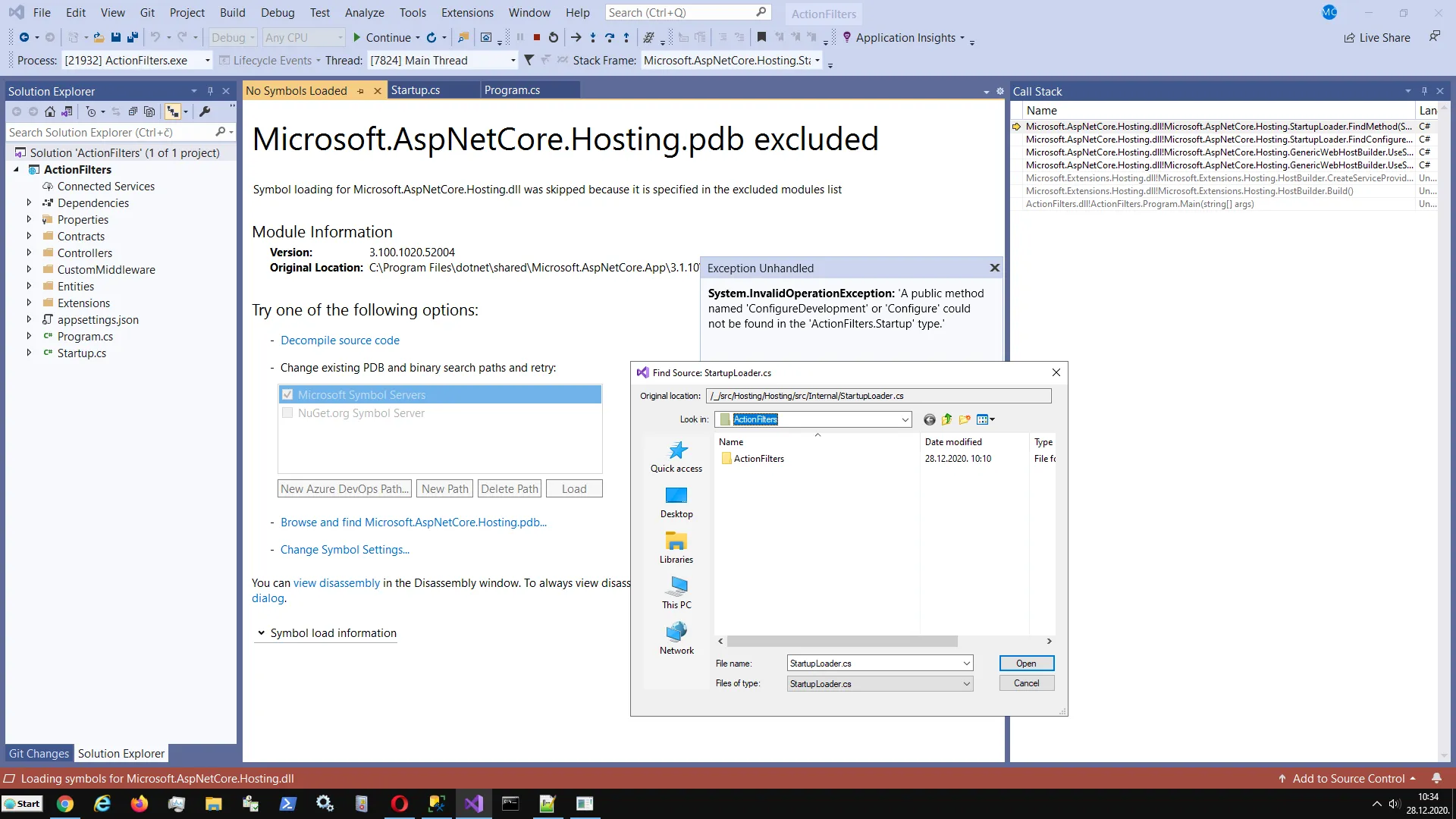This screenshot has height=819, width=1456.
Task: Expand the Controllers folder node
Action: click(29, 253)
